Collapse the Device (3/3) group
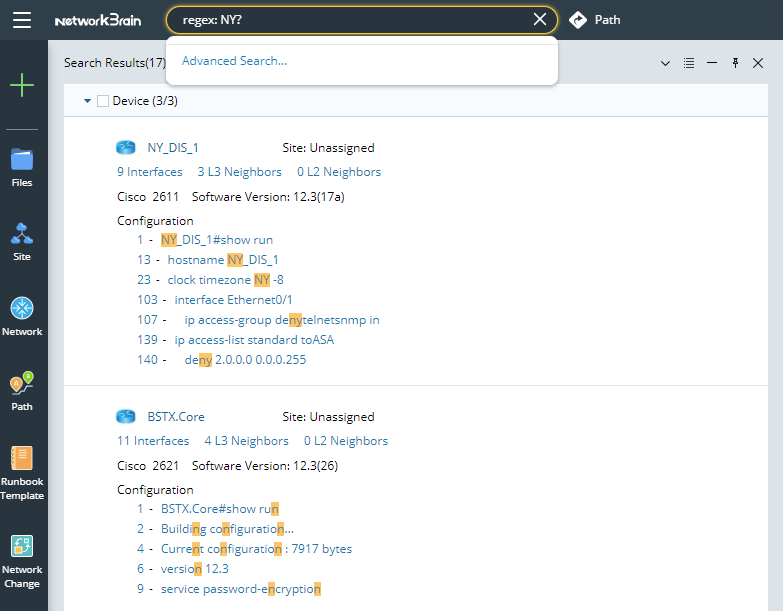The width and height of the screenshot is (783, 611). coord(87,101)
